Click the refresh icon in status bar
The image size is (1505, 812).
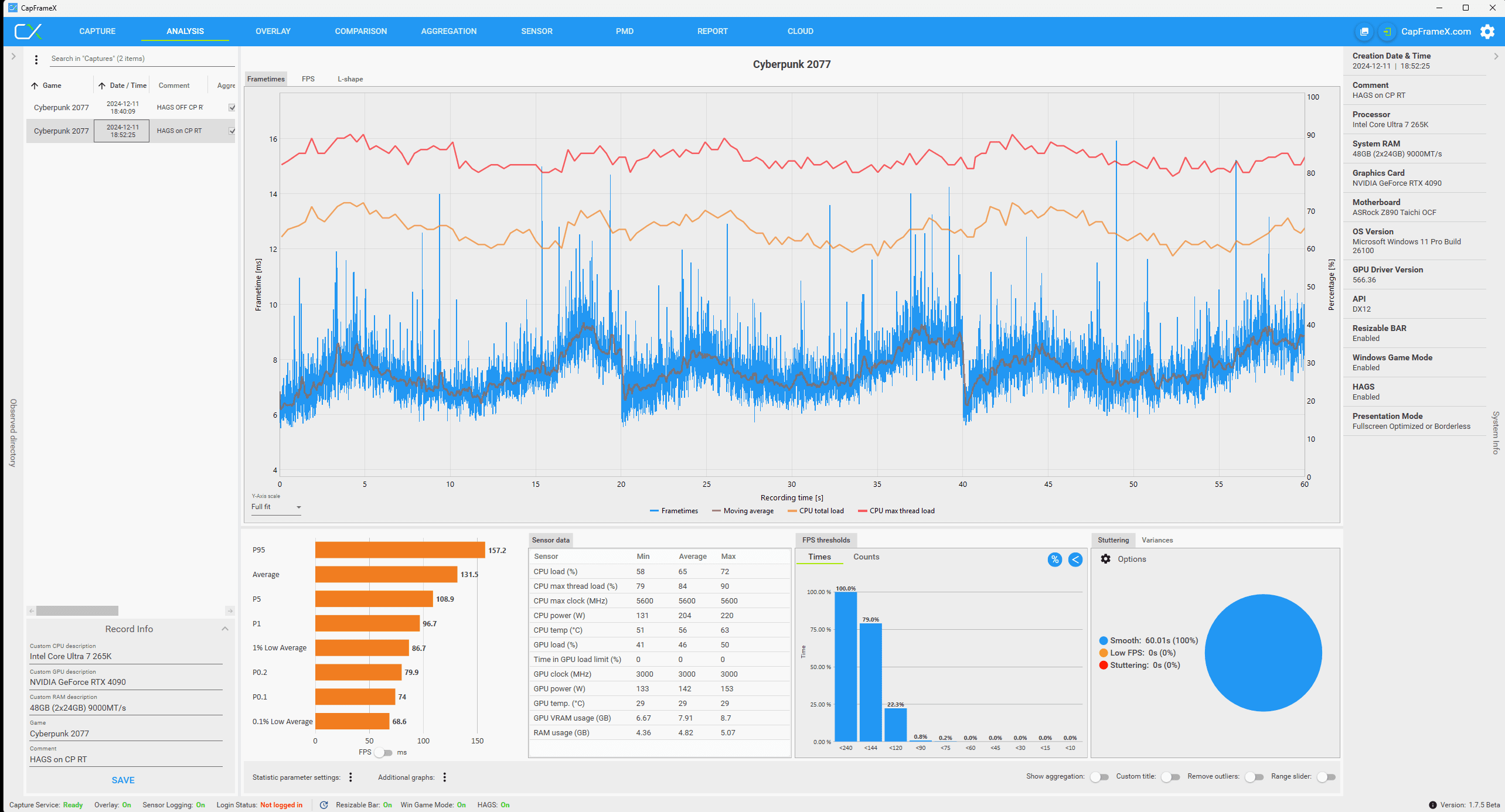click(324, 805)
